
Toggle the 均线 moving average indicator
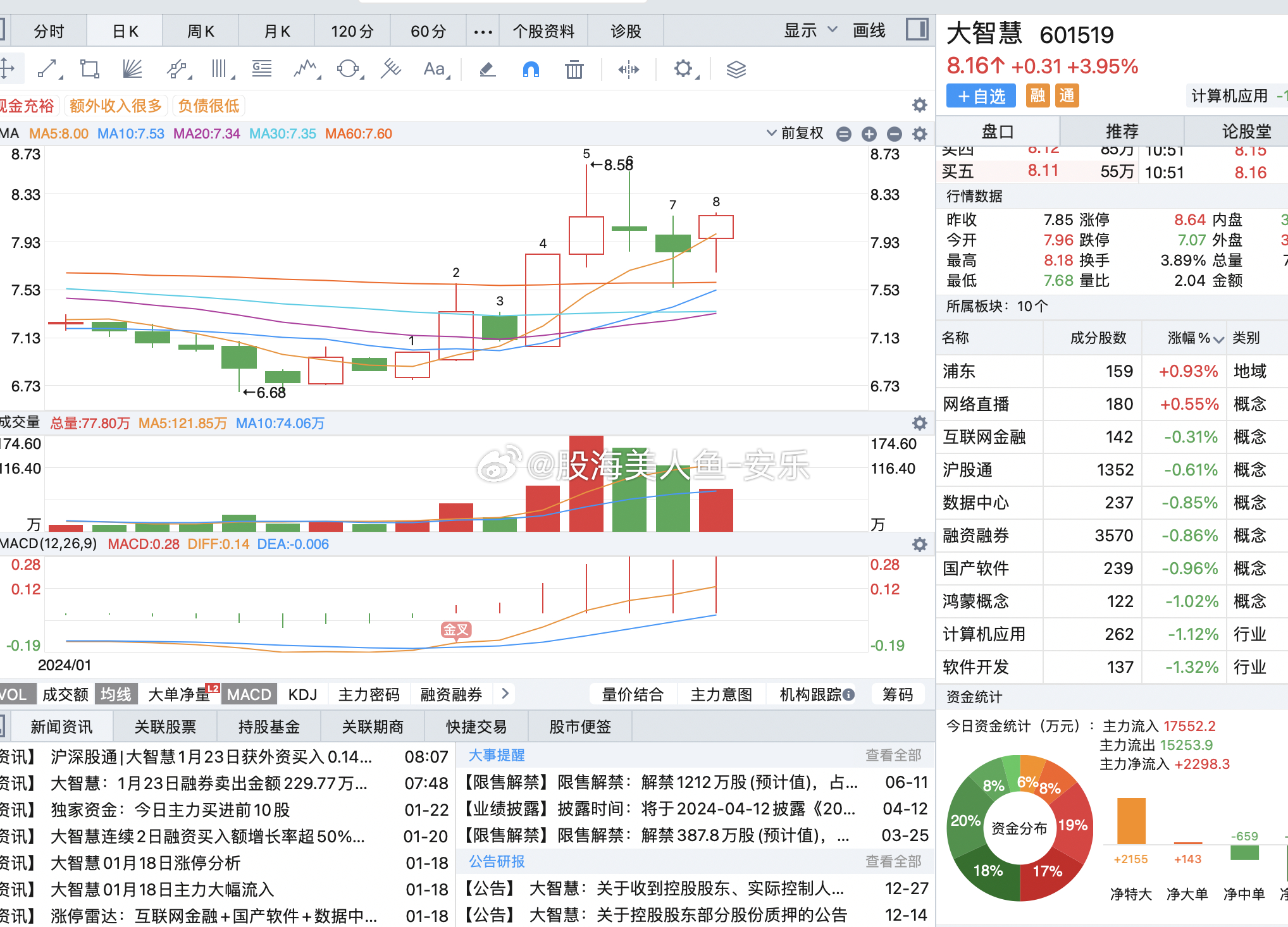[116, 694]
